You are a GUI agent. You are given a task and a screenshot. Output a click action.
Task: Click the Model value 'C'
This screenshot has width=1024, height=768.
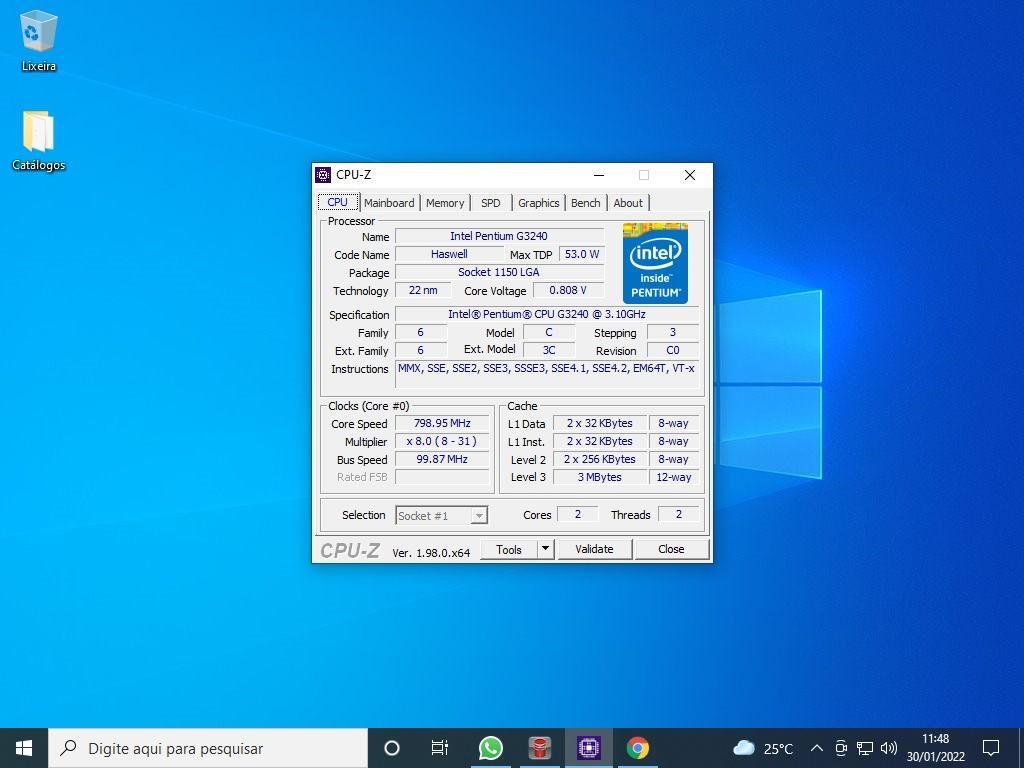click(x=549, y=333)
